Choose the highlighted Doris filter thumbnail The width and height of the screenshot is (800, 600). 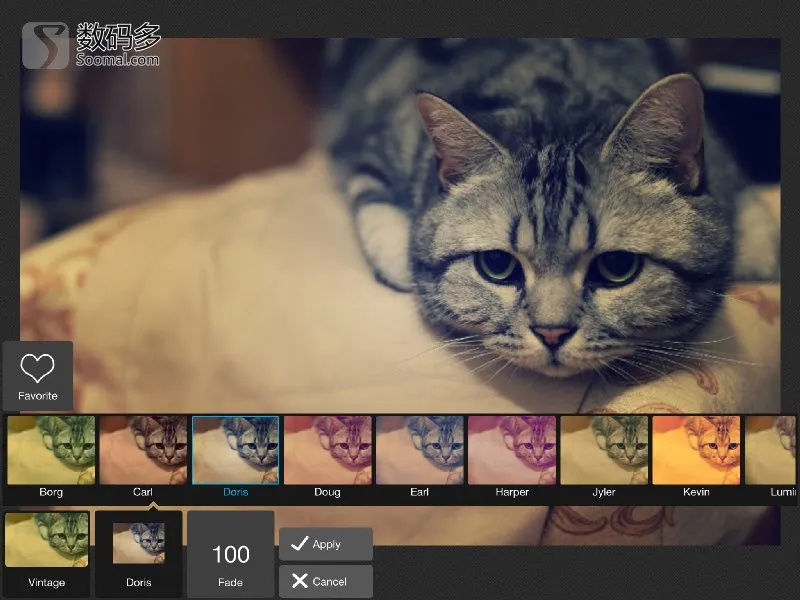[x=236, y=450]
